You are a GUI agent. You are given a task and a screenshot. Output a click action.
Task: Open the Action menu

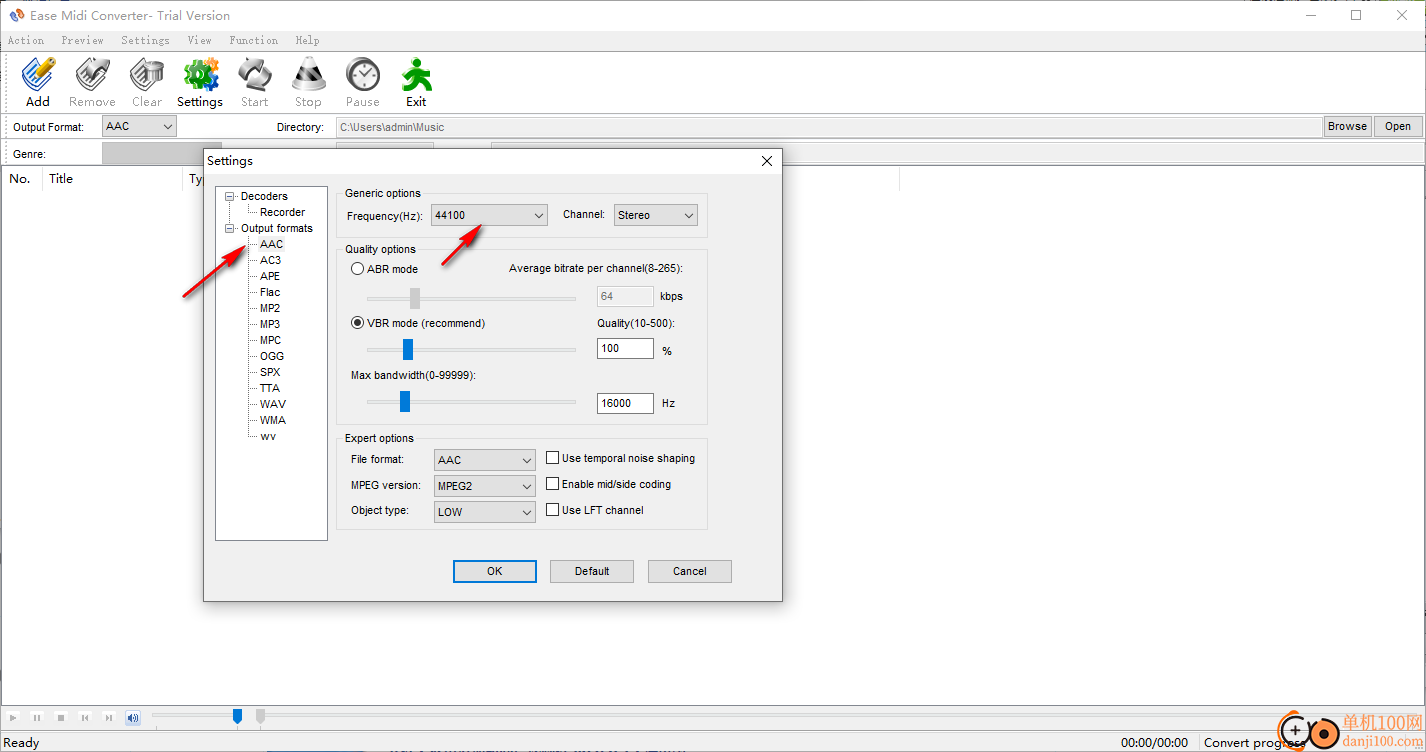26,40
